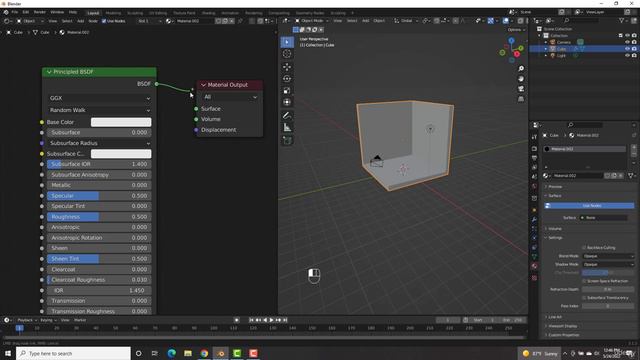Select the Rotate tool in viewport toolbar
The image size is (640, 360).
[287, 79]
